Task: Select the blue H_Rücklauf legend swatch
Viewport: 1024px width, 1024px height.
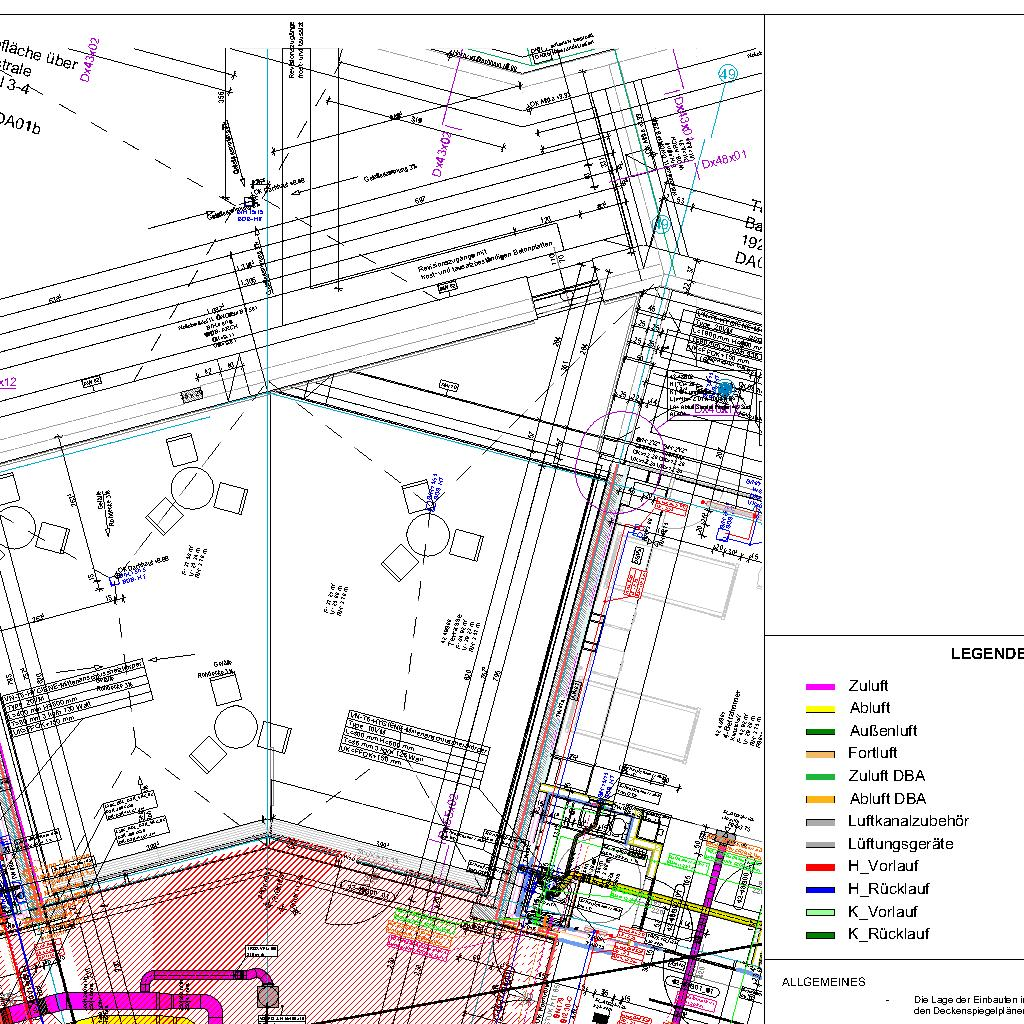Action: (x=820, y=889)
